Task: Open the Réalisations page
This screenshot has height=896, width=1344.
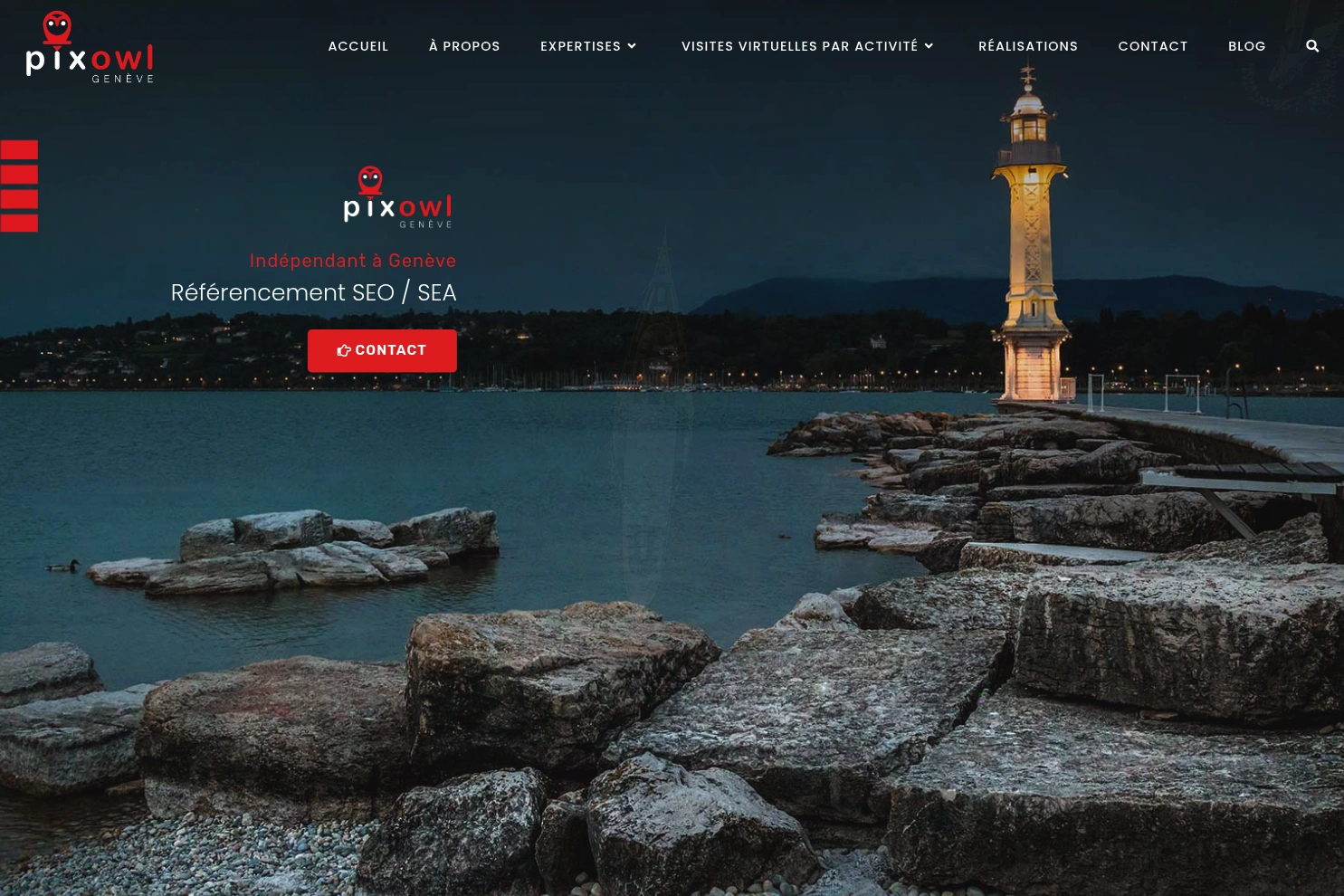Action: coord(1028,46)
